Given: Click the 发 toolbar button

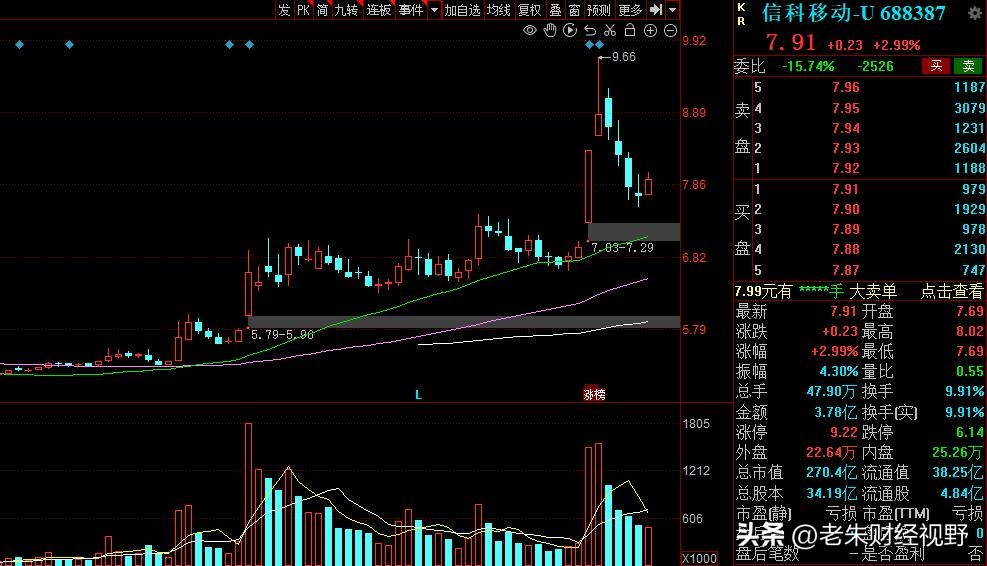Looking at the screenshot, I should click(x=285, y=10).
